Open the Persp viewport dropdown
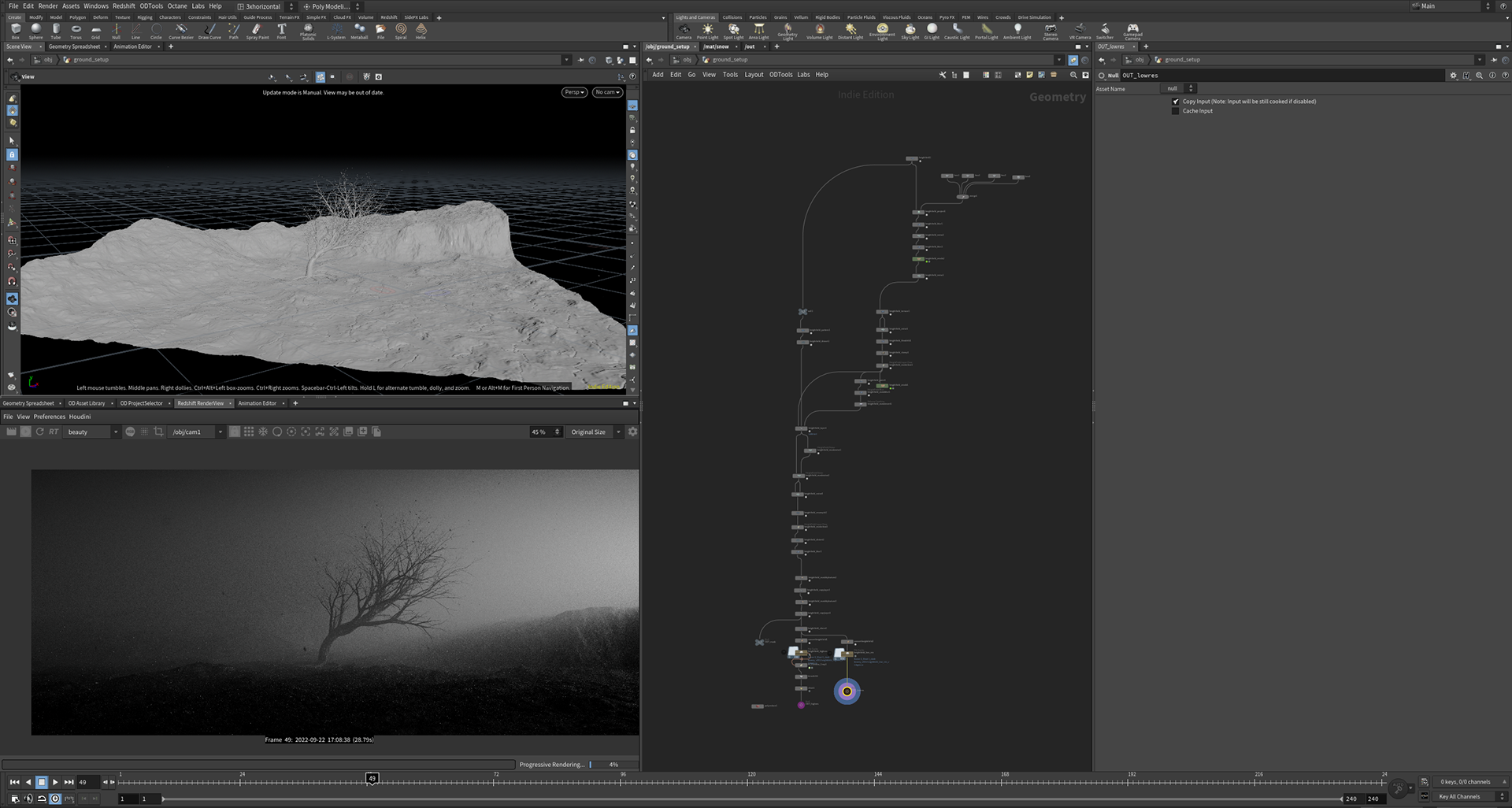 pyautogui.click(x=574, y=92)
